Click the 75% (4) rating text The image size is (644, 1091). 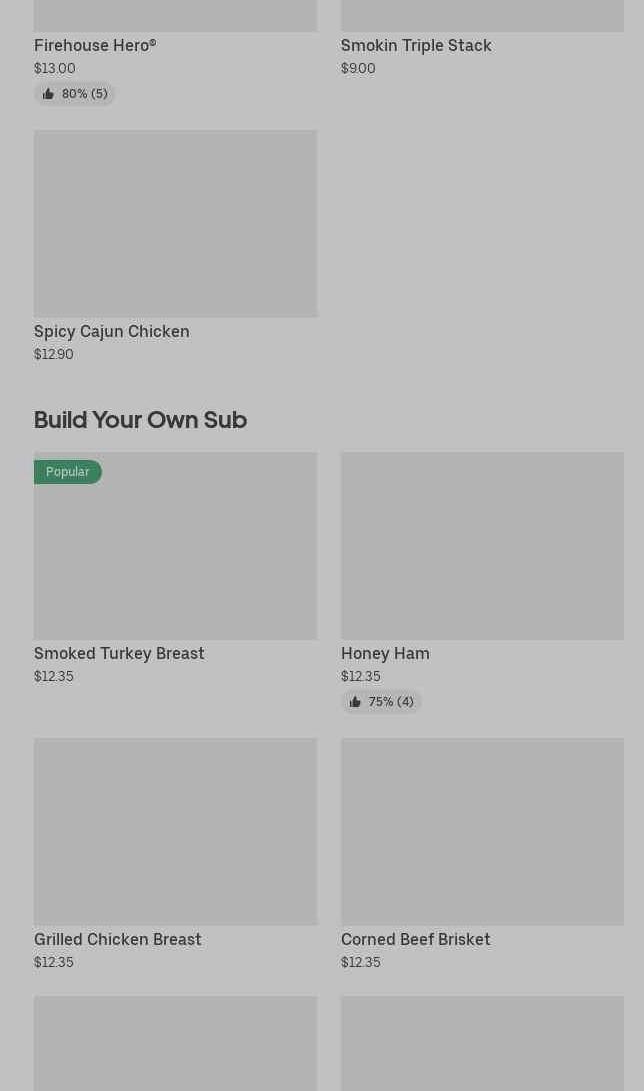point(391,702)
